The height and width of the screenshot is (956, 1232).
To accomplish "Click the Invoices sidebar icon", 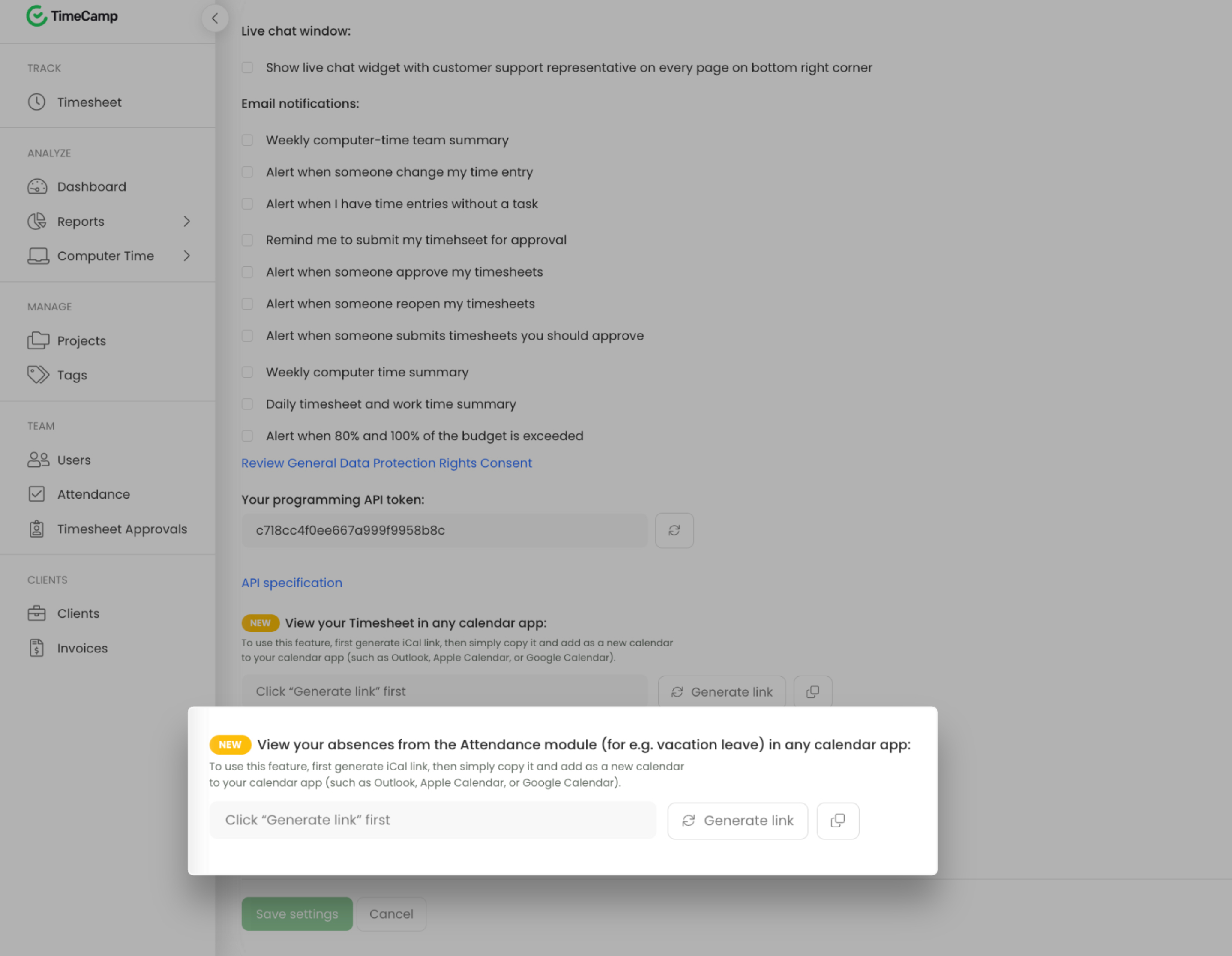I will pos(37,649).
